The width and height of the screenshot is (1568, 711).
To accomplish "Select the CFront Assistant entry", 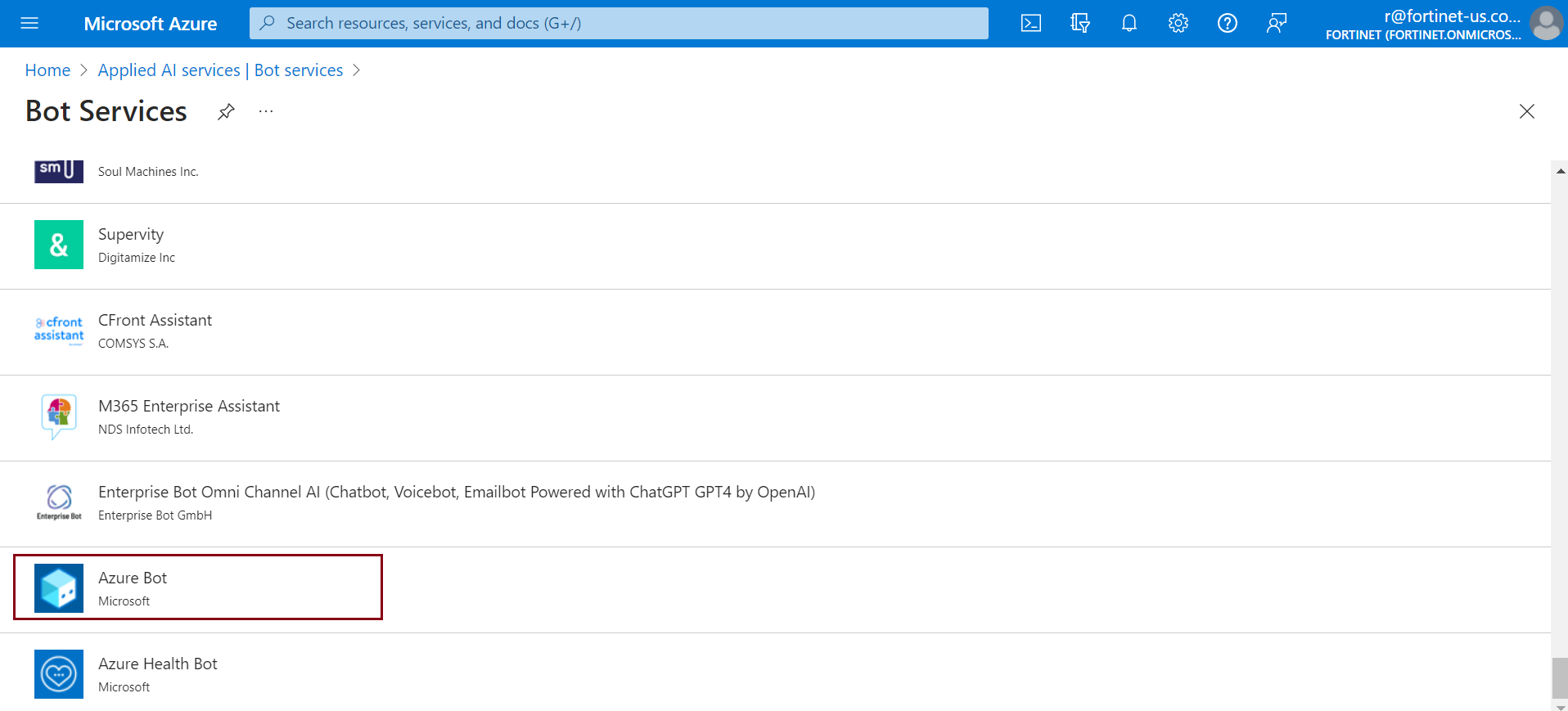I will click(155, 321).
